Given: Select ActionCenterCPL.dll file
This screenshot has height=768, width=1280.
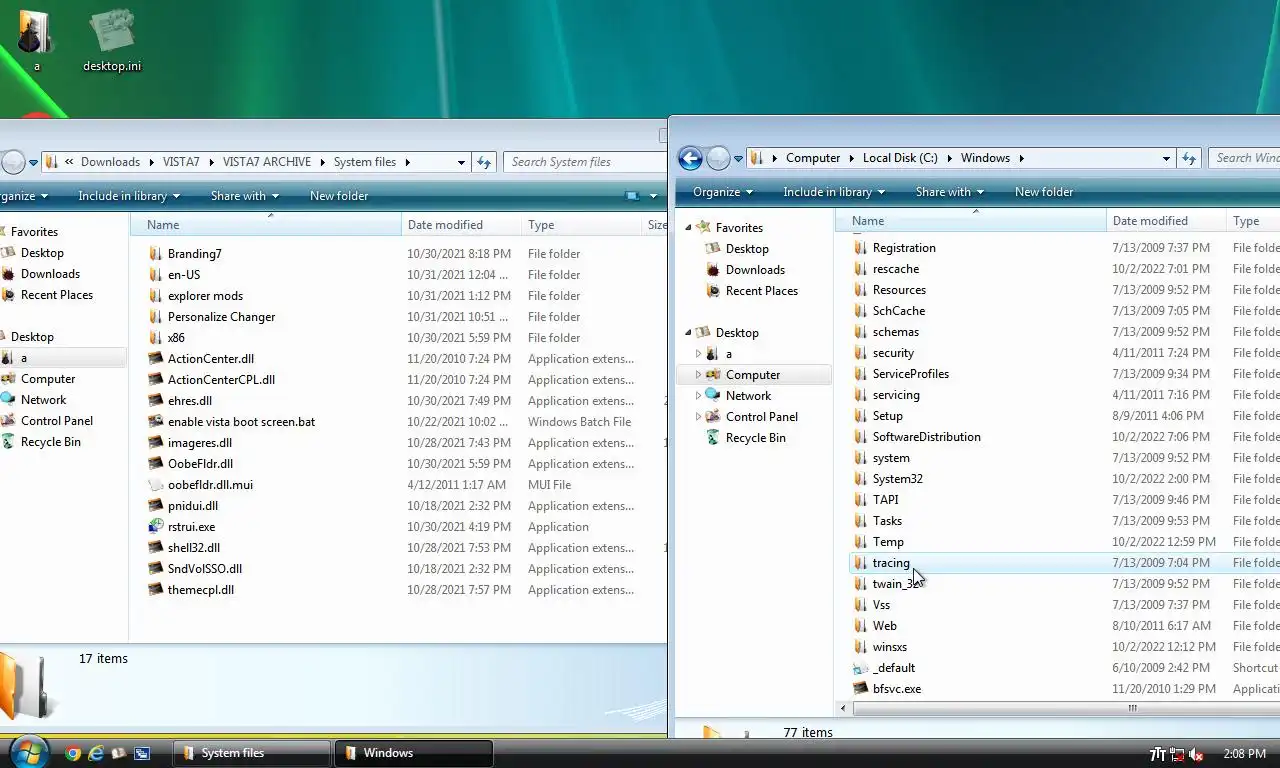Looking at the screenshot, I should point(221,380).
